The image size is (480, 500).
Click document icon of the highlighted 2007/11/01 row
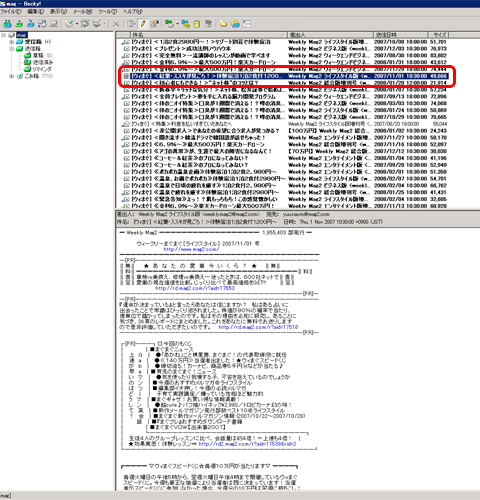click(126, 76)
